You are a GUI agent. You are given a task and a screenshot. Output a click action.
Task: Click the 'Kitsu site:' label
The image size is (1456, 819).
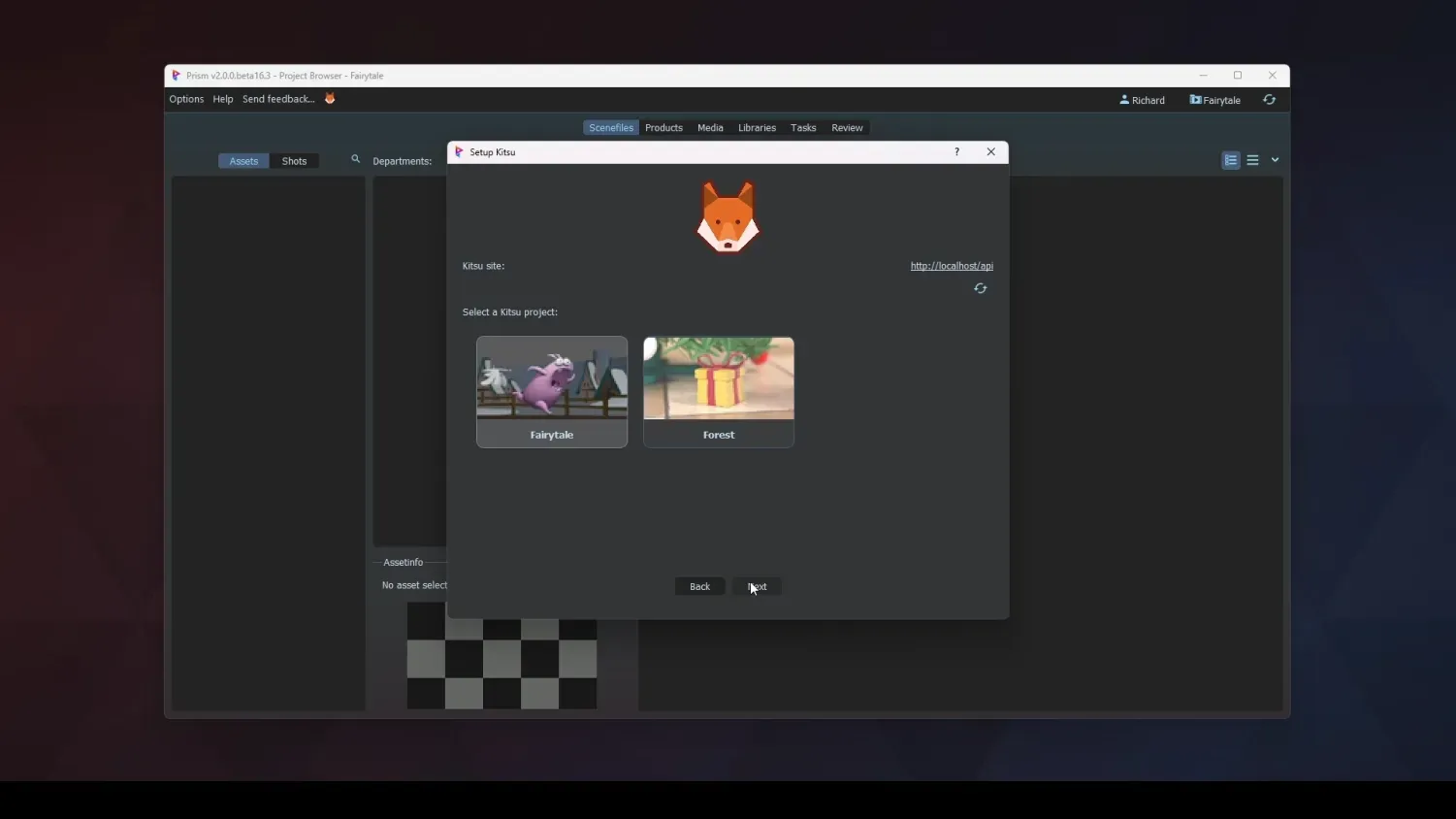pyautogui.click(x=483, y=266)
